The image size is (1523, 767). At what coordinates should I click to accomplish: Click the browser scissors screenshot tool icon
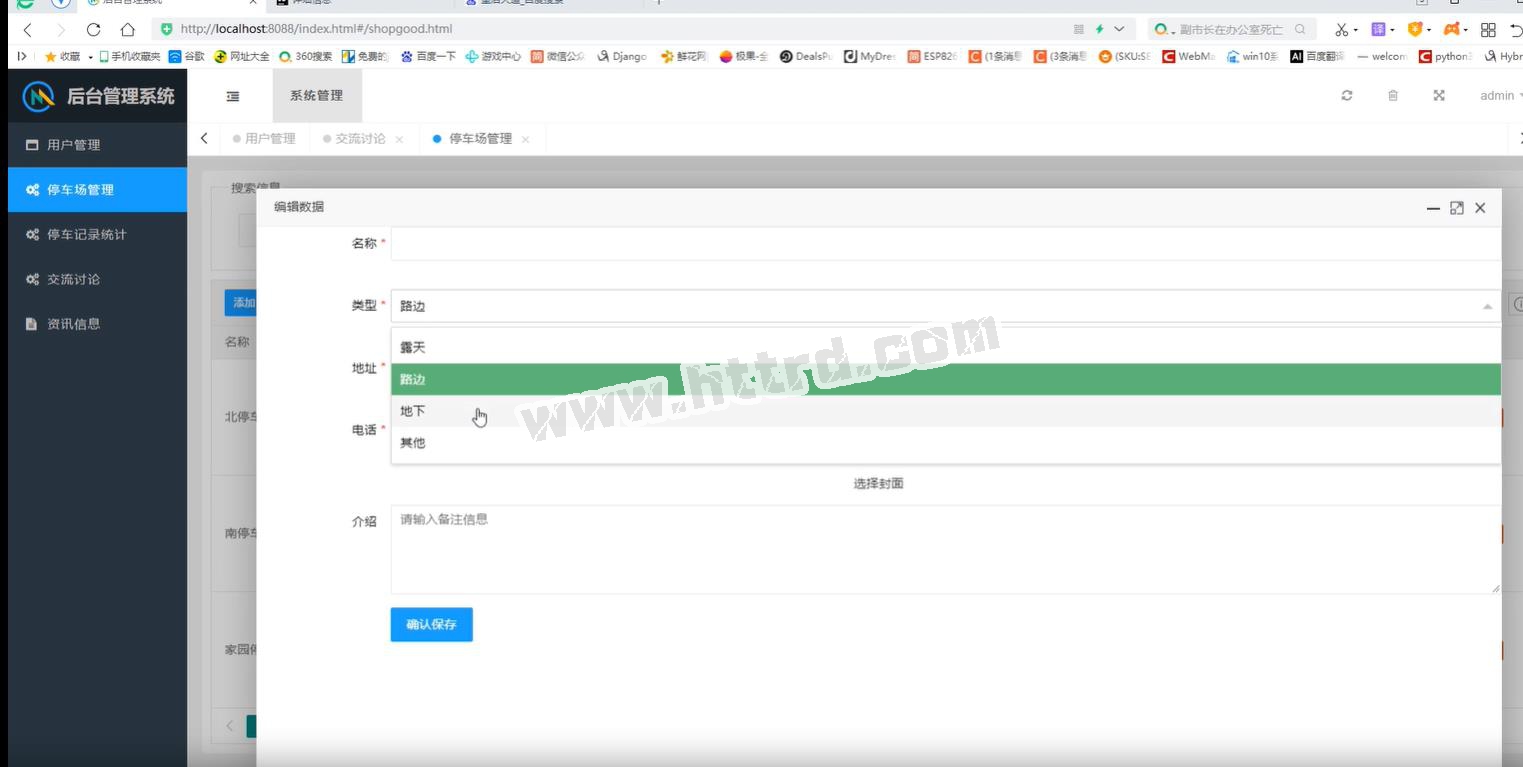(x=1341, y=30)
